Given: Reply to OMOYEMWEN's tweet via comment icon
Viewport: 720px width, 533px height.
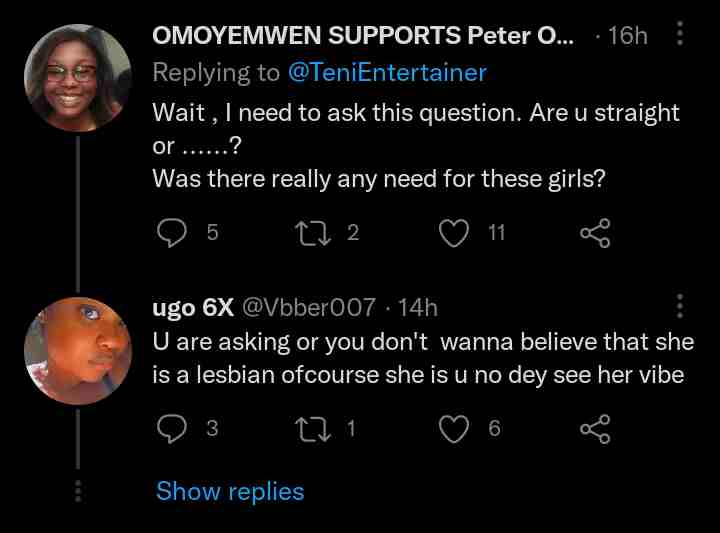Looking at the screenshot, I should pyautogui.click(x=174, y=232).
